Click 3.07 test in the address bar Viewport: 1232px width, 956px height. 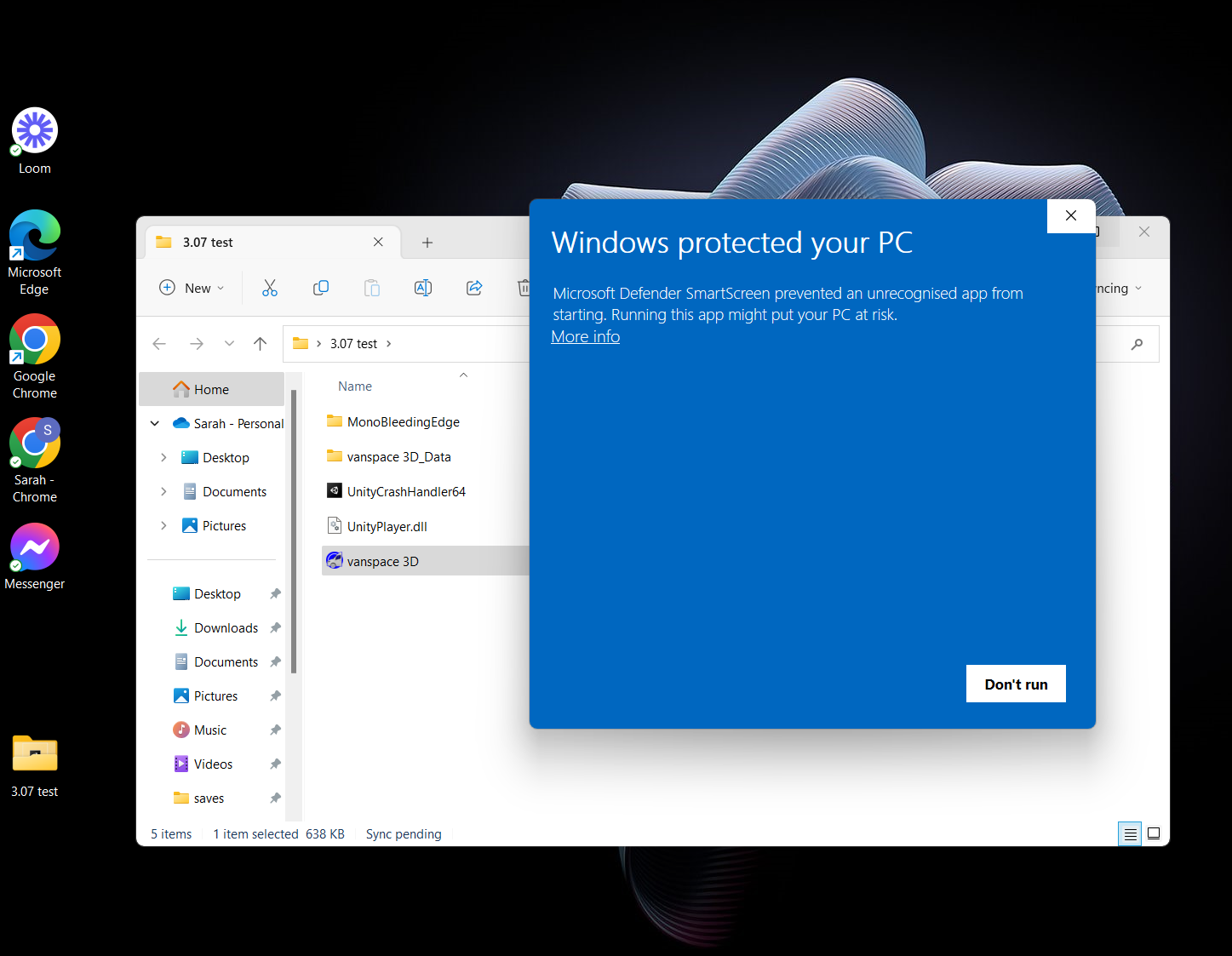[353, 344]
